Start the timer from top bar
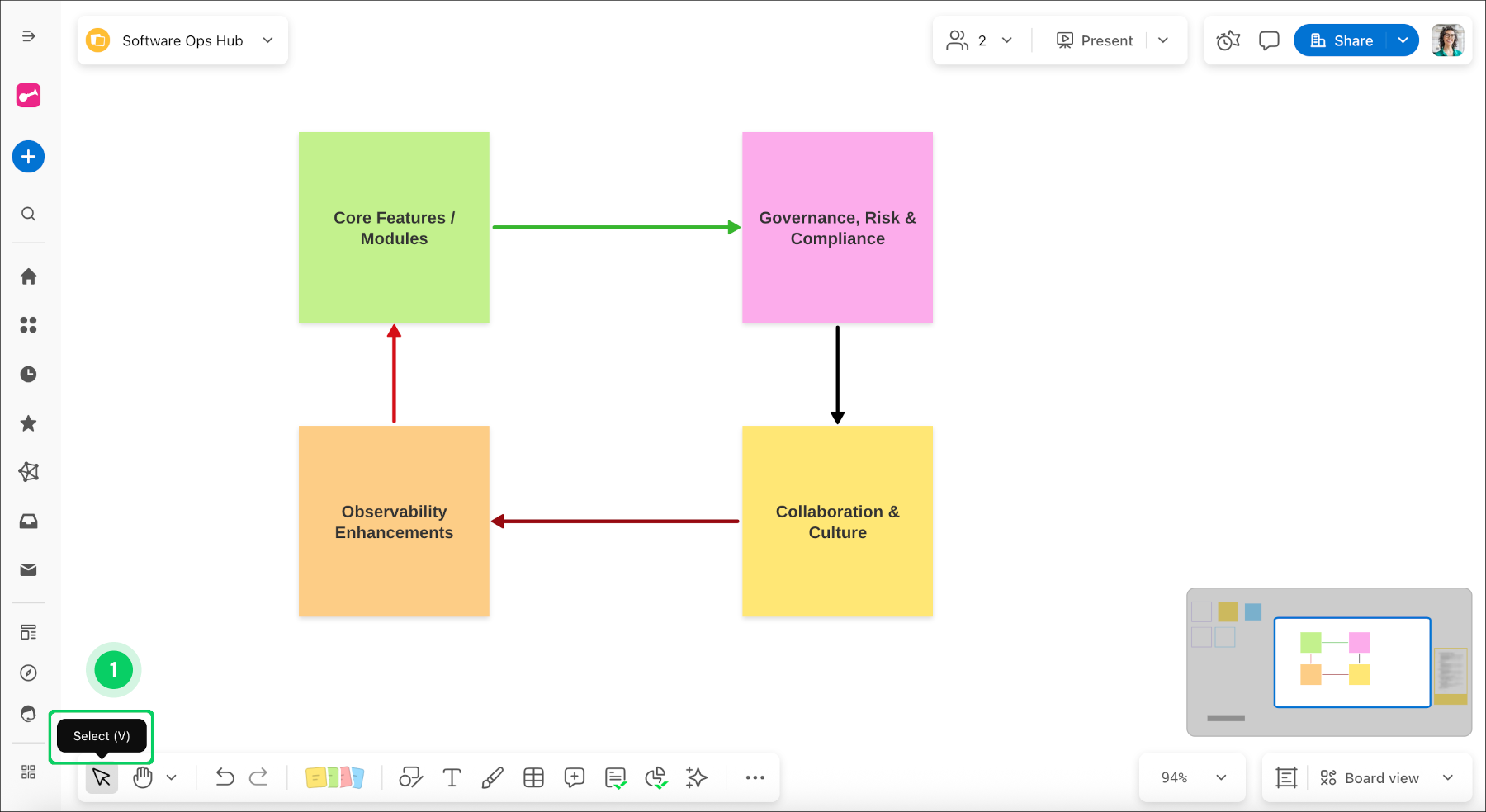 coord(1228,40)
